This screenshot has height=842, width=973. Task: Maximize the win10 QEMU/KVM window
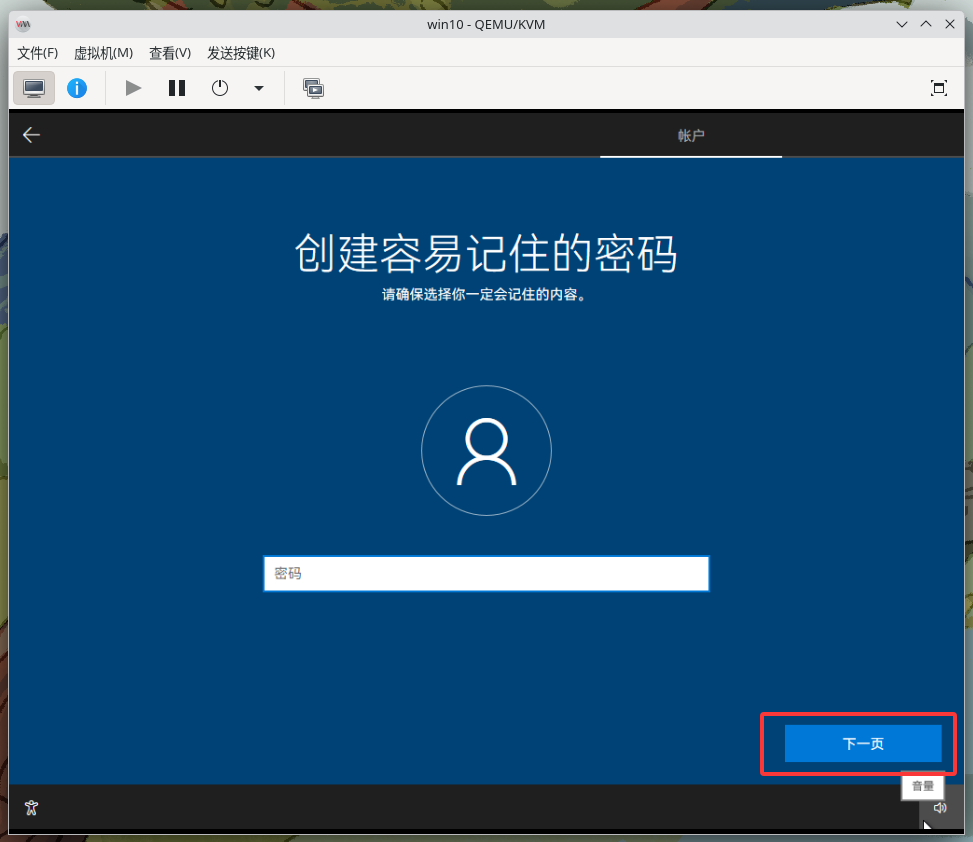tap(926, 24)
